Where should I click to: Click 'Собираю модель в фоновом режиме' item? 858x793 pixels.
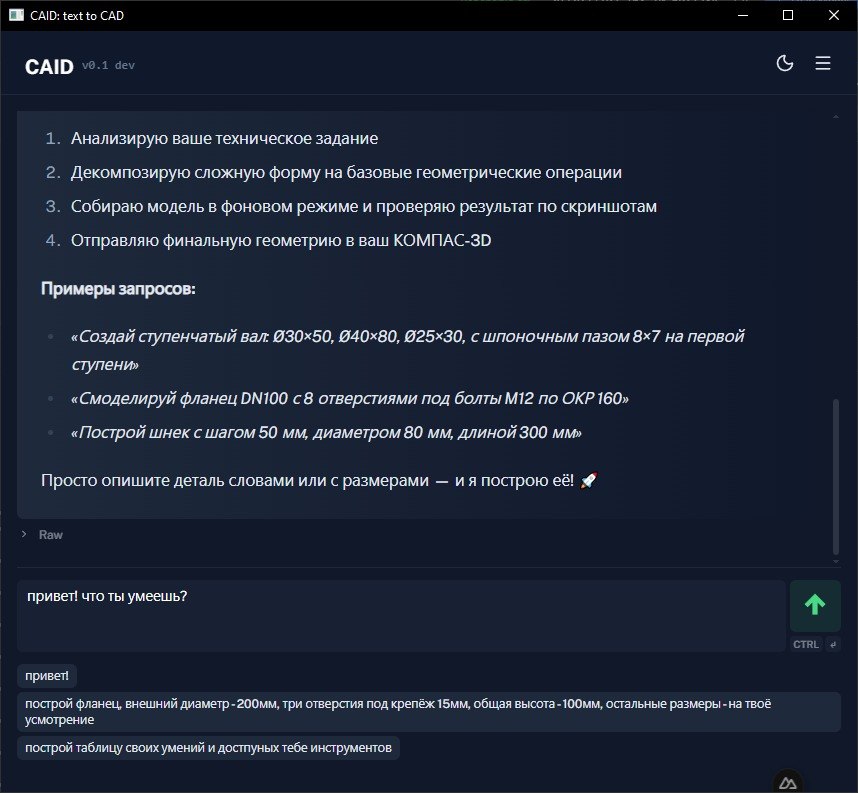point(364,206)
